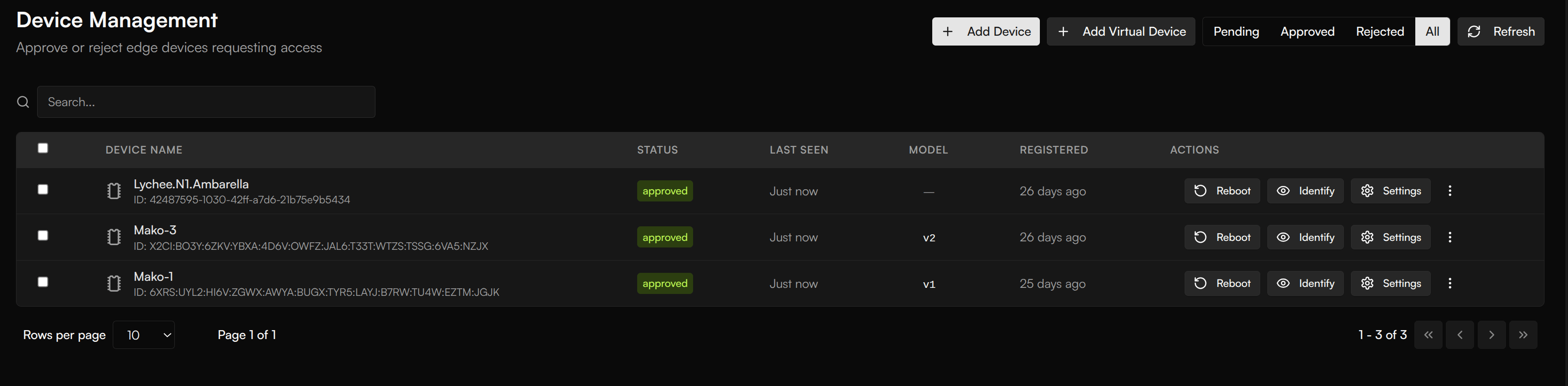This screenshot has width=1568, height=386.
Task: Click the Page 1 of 1 label
Action: [247, 335]
